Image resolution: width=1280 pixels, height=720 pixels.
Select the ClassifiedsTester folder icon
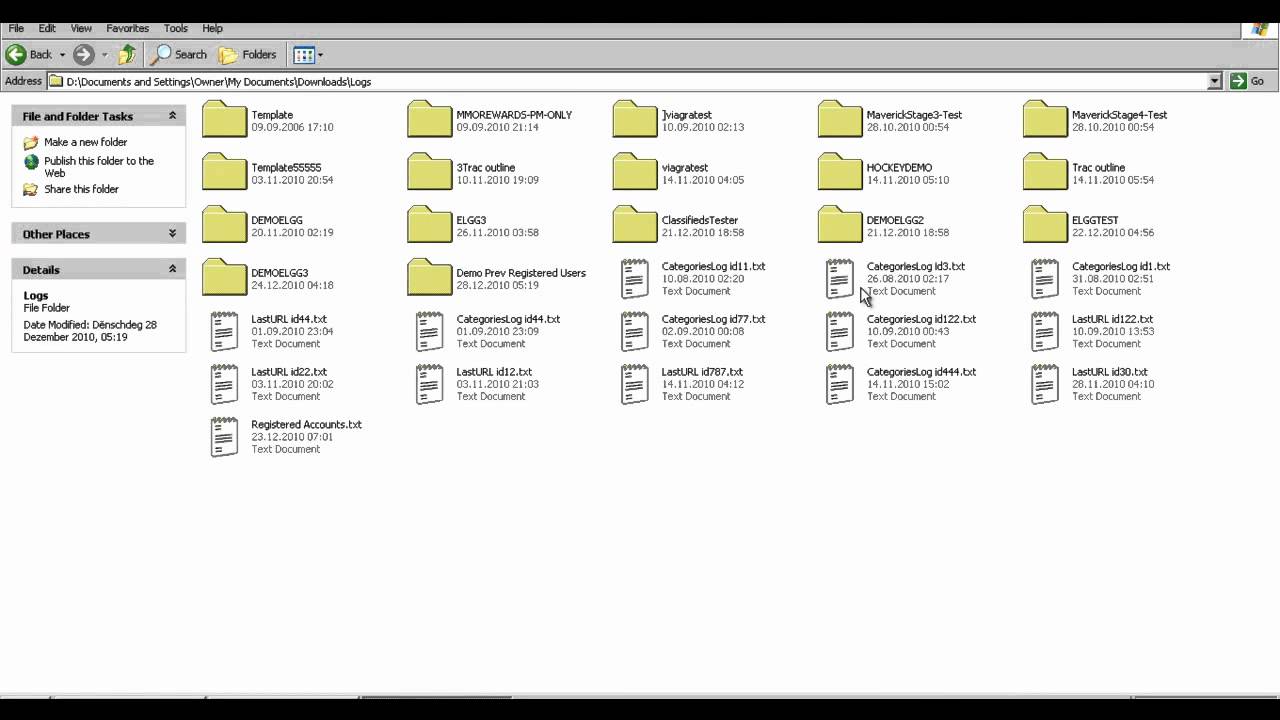[x=634, y=224]
